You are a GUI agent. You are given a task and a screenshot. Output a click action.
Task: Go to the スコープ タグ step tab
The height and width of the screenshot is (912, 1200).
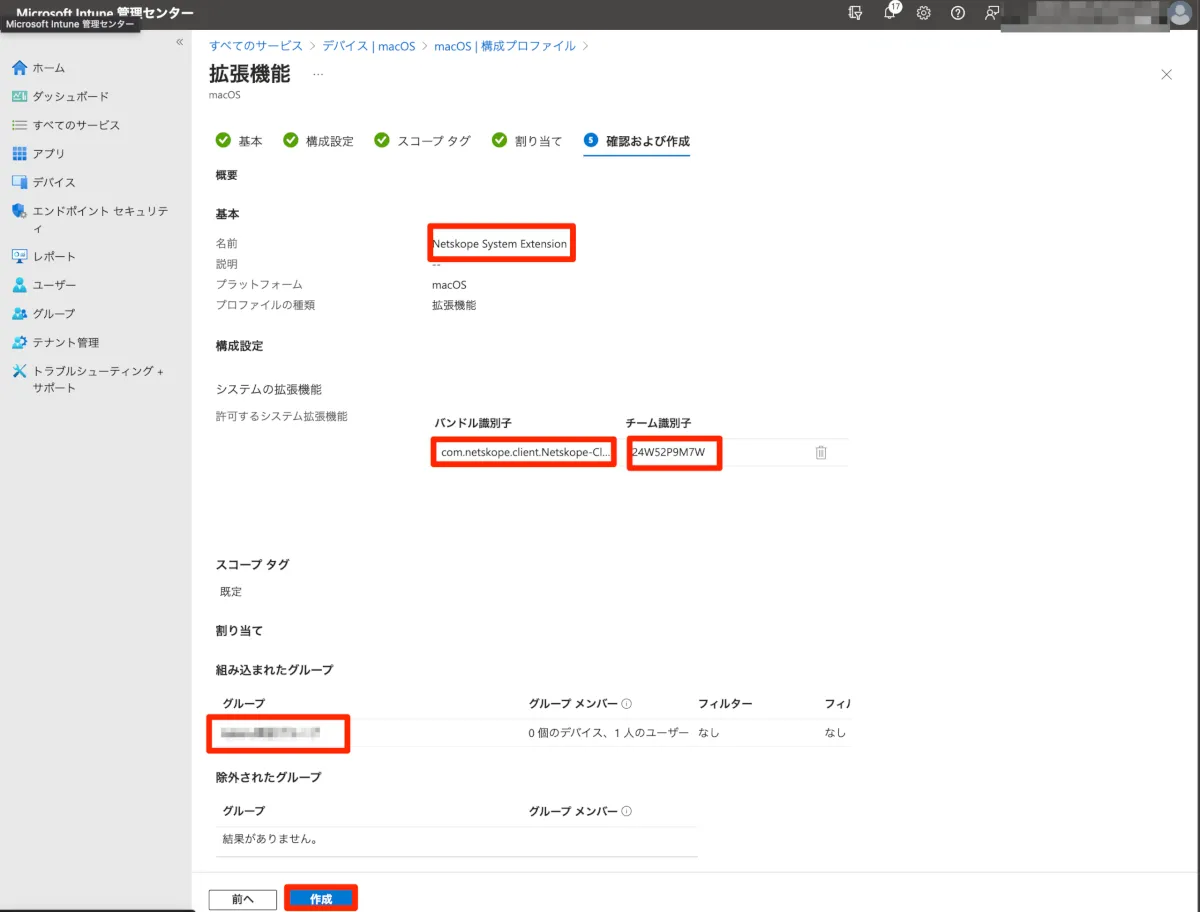422,141
